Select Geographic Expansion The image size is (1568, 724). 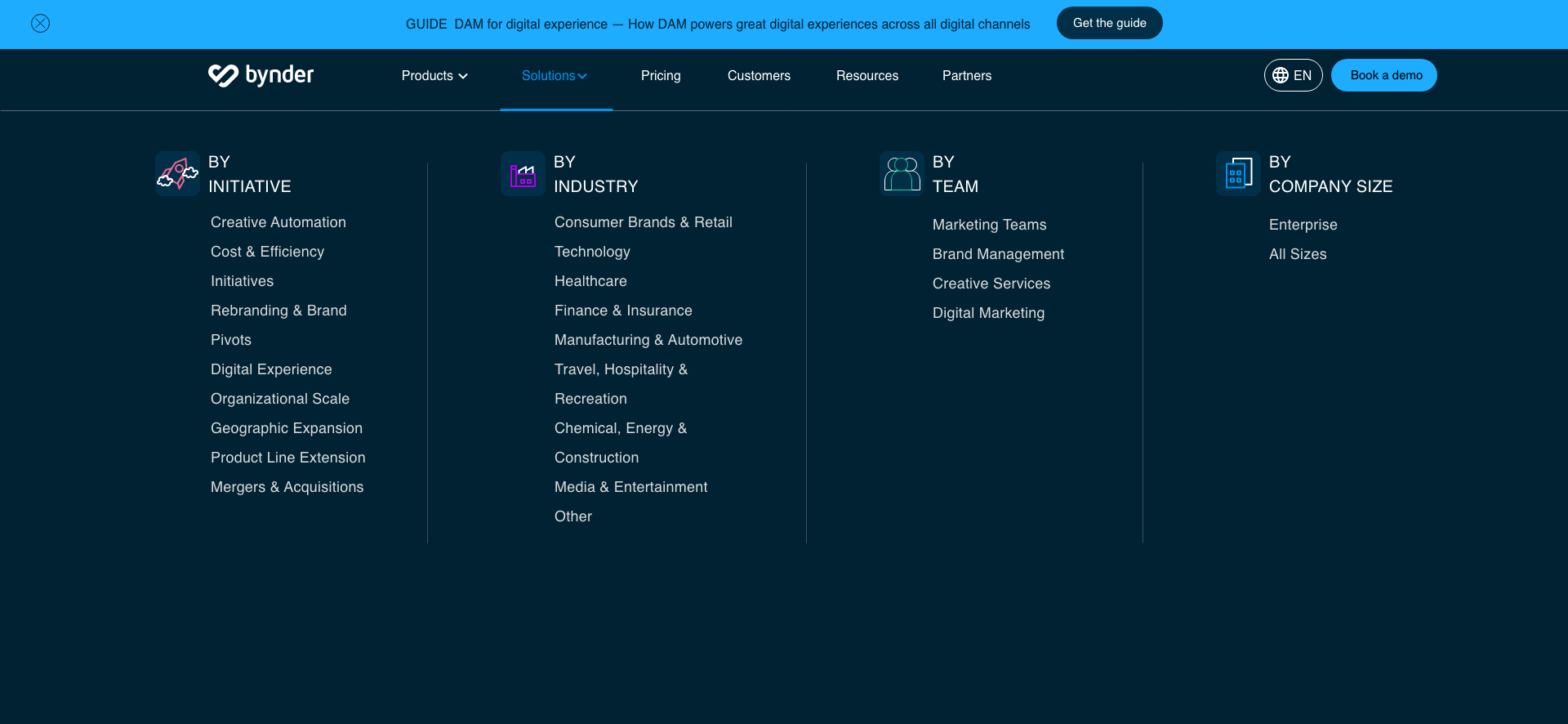click(x=287, y=428)
